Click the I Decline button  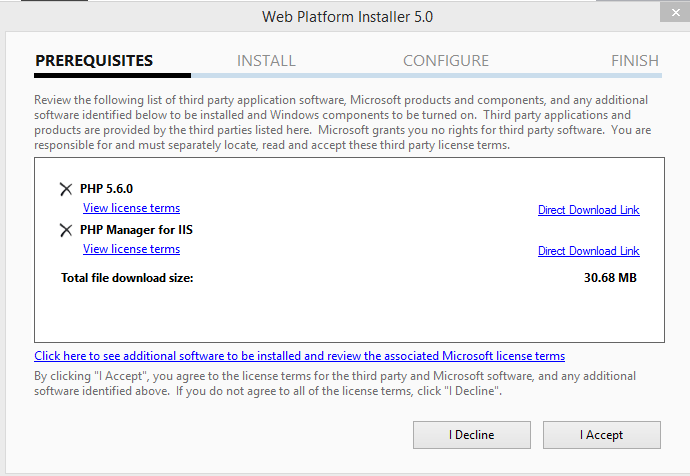(x=472, y=435)
